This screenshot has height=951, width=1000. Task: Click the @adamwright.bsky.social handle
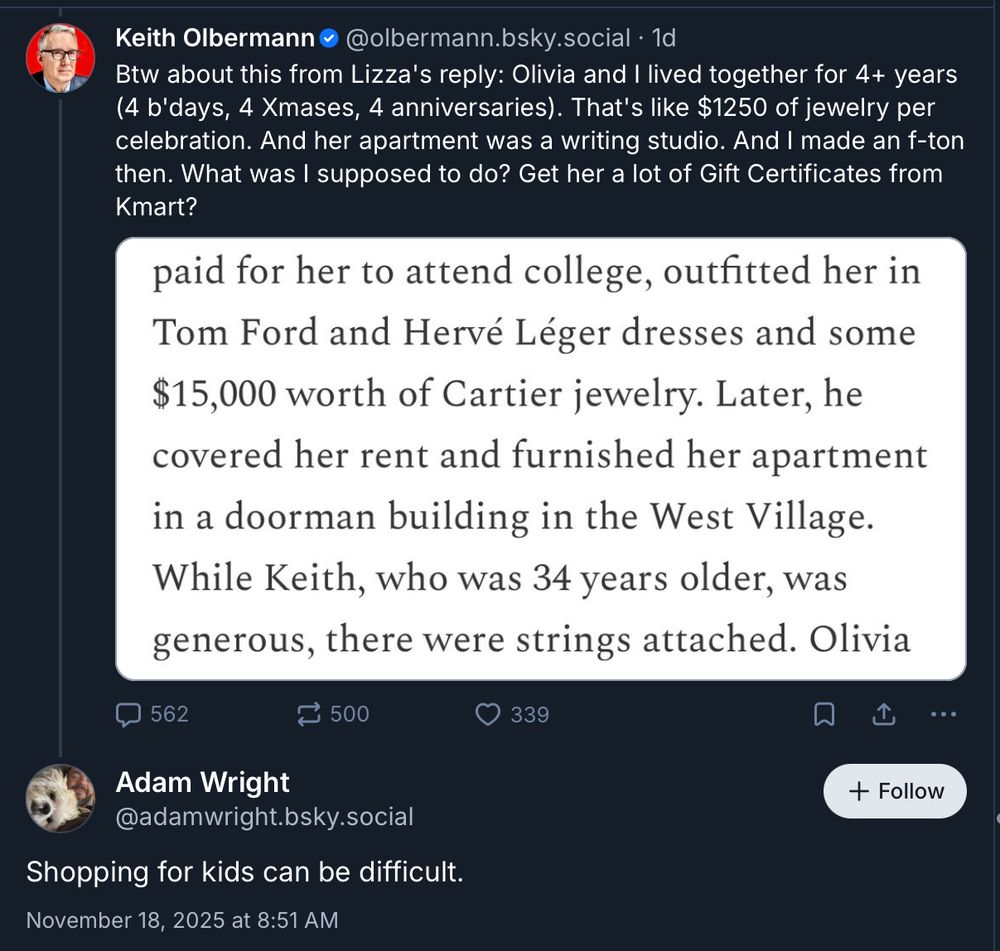tap(264, 817)
